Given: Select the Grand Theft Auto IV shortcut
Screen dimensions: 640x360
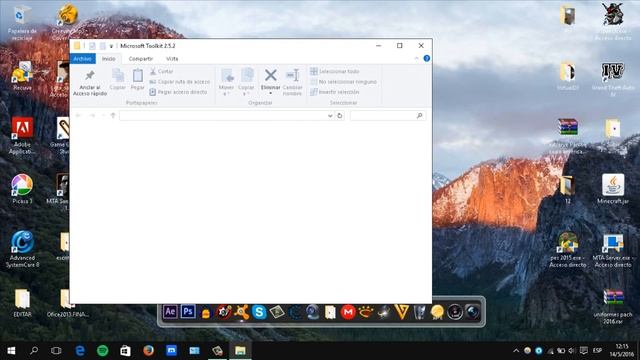Looking at the screenshot, I should coord(613,80).
